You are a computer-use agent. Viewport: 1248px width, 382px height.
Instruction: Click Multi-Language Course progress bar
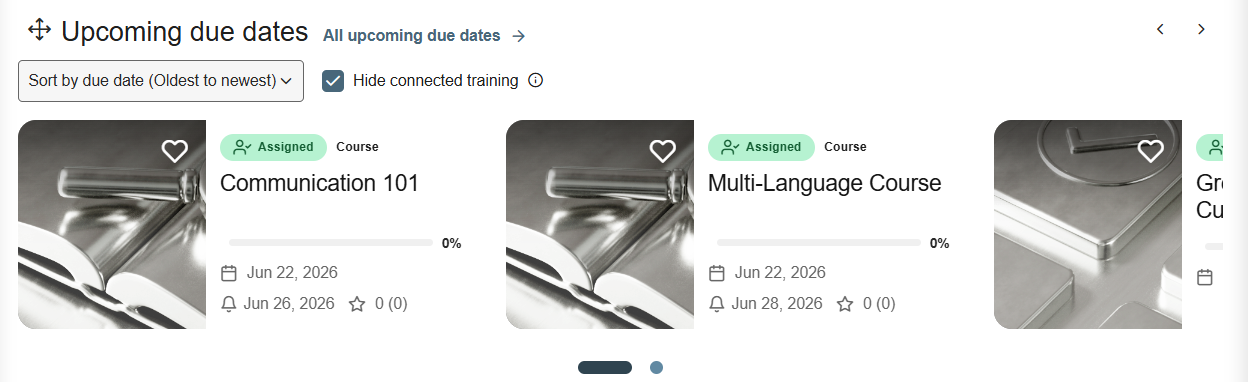pyautogui.click(x=819, y=243)
